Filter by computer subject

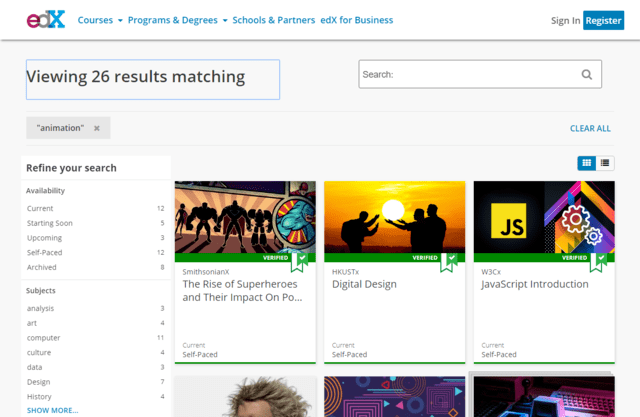[96, 338]
